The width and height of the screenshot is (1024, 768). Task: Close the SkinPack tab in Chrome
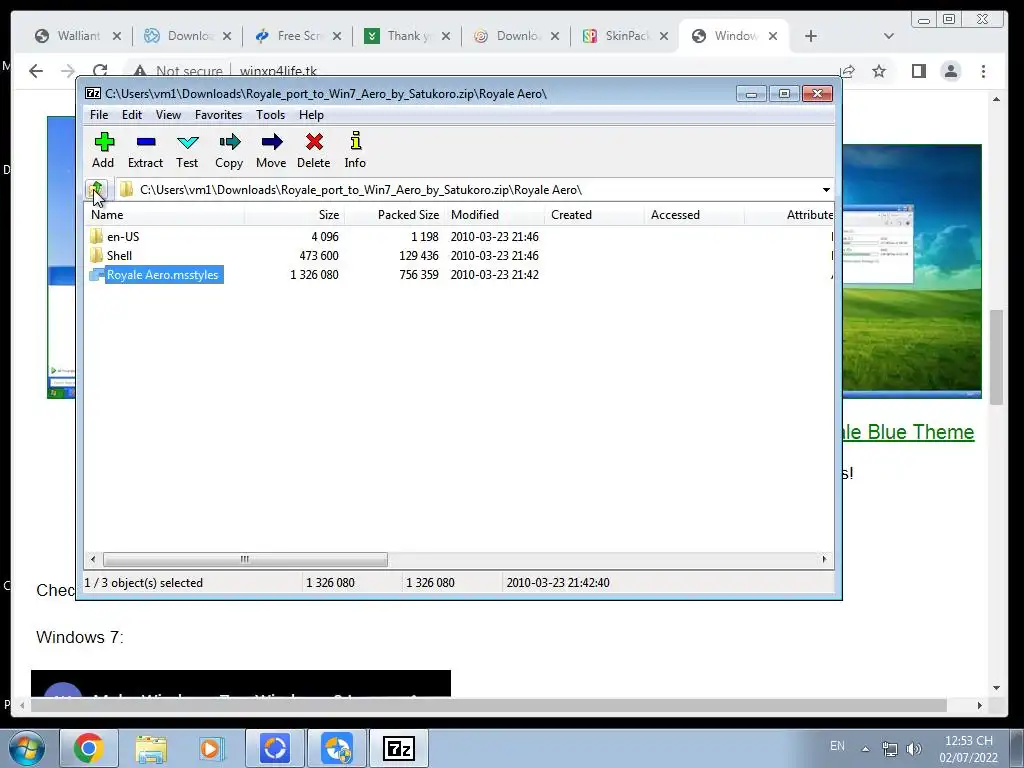point(664,36)
